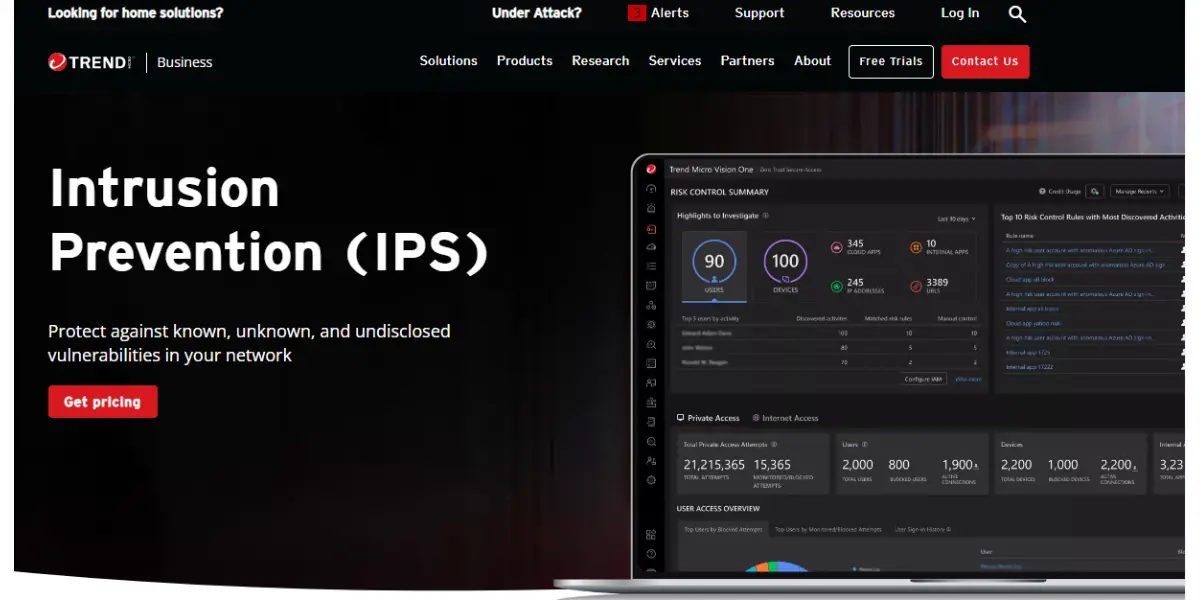The image size is (1200, 600).
Task: Click the 15,365 monitored/blocked attempts value
Action: coord(772,465)
